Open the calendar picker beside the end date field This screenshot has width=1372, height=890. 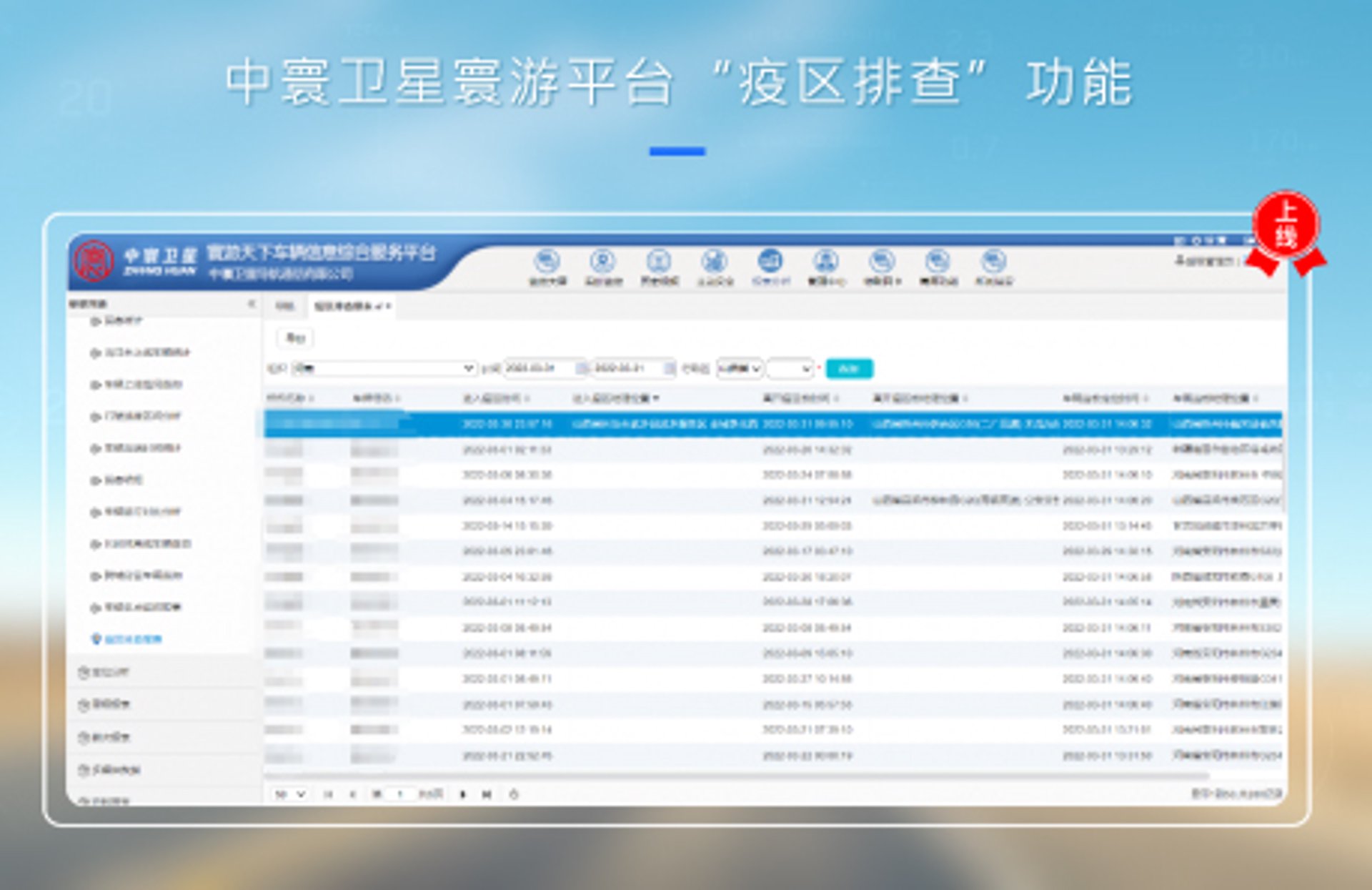pos(670,368)
